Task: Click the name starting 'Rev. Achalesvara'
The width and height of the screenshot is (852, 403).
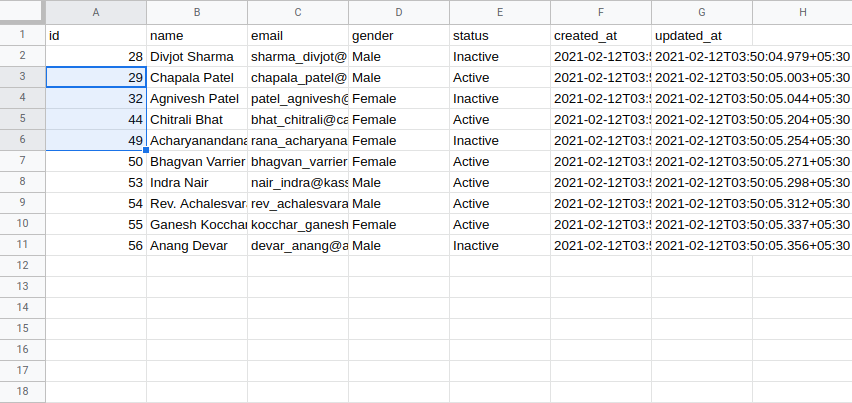Action: tap(197, 203)
